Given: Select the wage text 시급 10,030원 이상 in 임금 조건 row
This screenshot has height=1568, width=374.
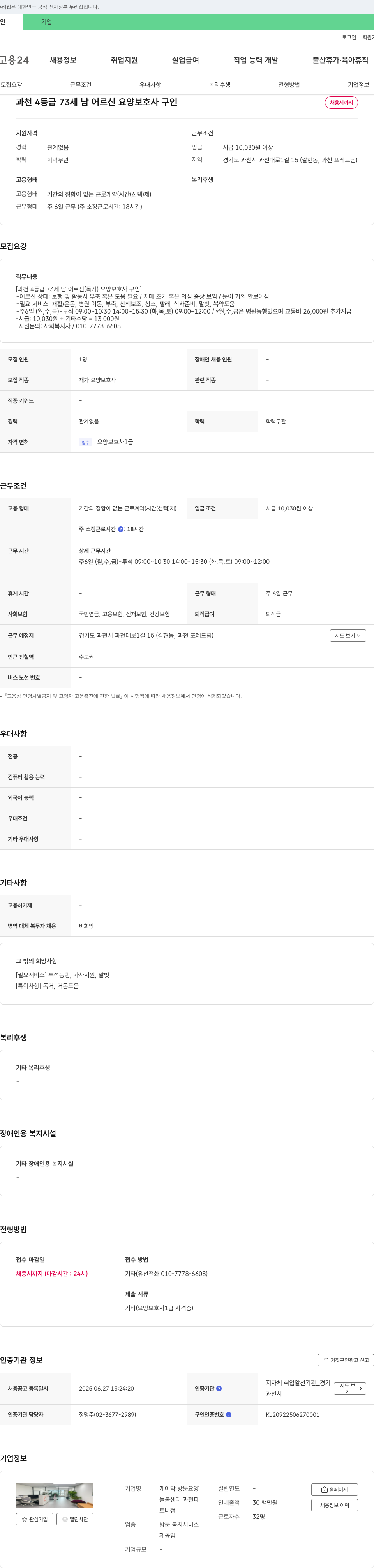Looking at the screenshot, I should tap(289, 508).
